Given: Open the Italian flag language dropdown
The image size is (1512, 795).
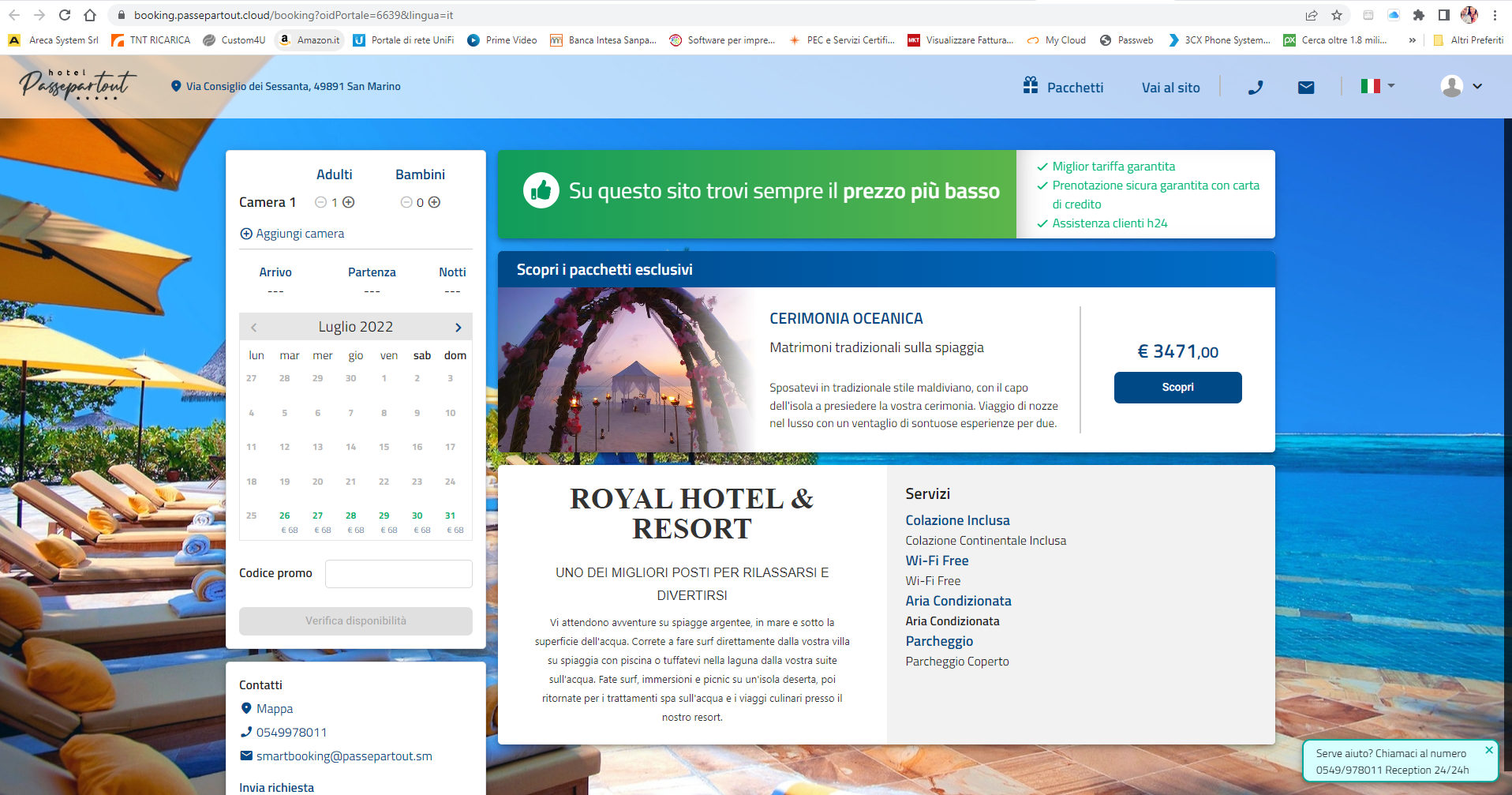Looking at the screenshot, I should (x=1378, y=85).
